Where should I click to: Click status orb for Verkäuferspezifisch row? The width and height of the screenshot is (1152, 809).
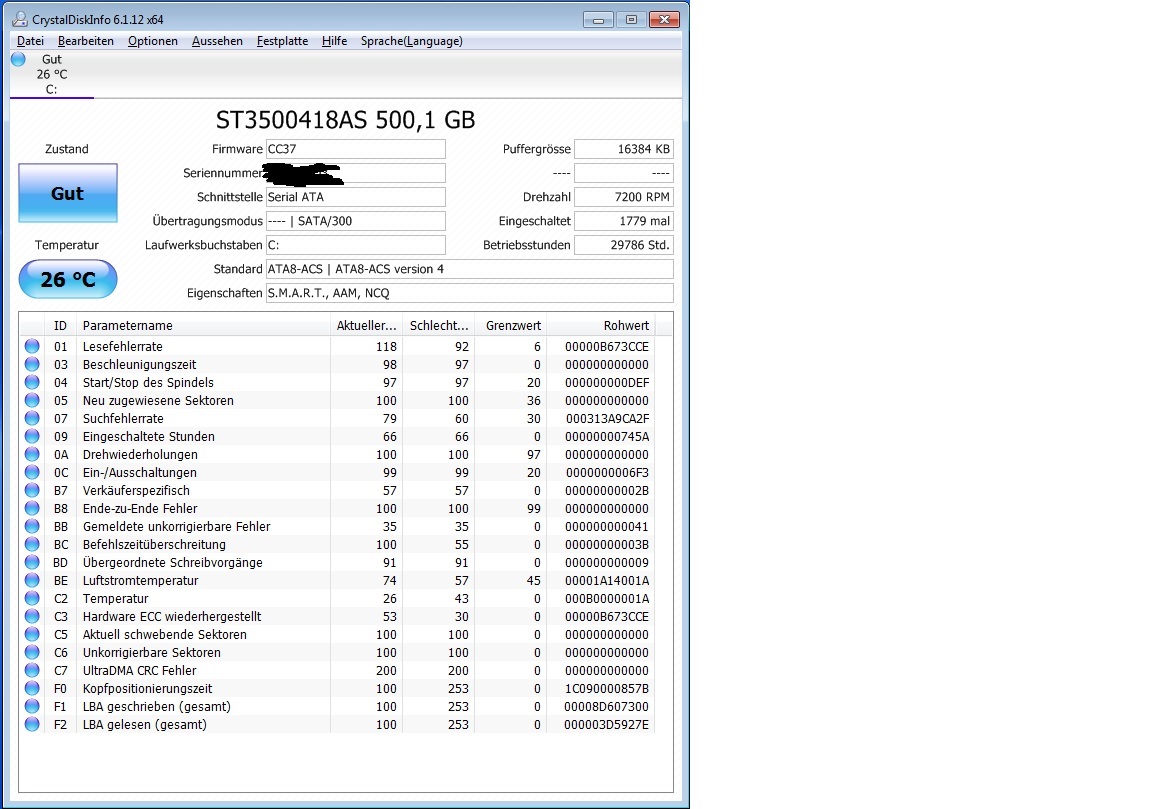coord(32,490)
